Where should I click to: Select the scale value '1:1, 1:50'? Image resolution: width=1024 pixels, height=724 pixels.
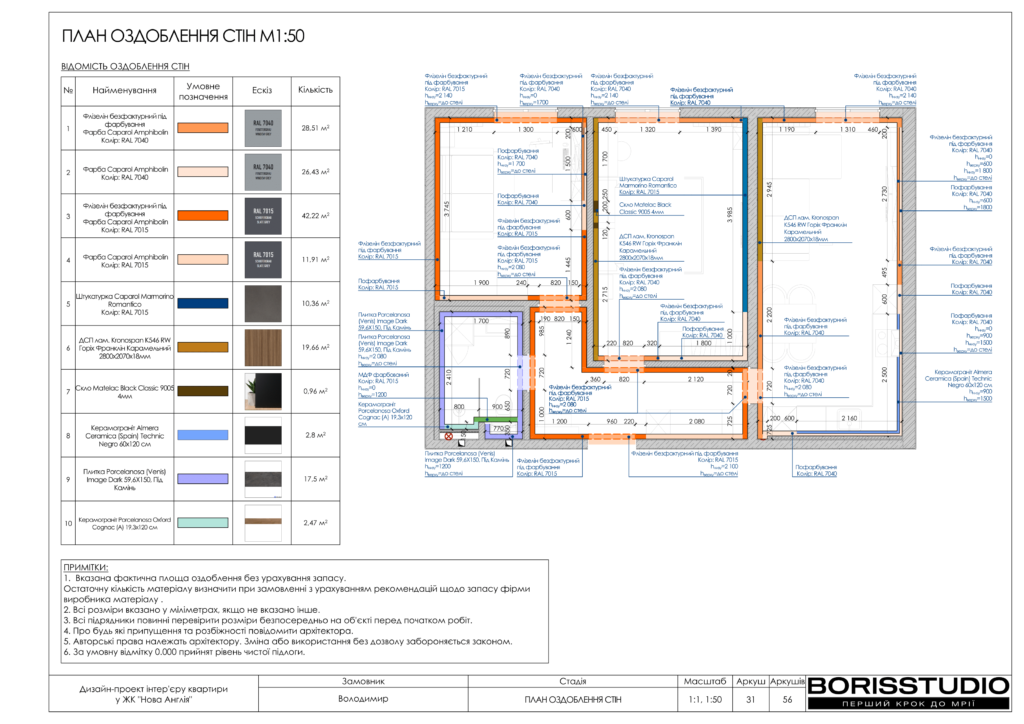[706, 699]
